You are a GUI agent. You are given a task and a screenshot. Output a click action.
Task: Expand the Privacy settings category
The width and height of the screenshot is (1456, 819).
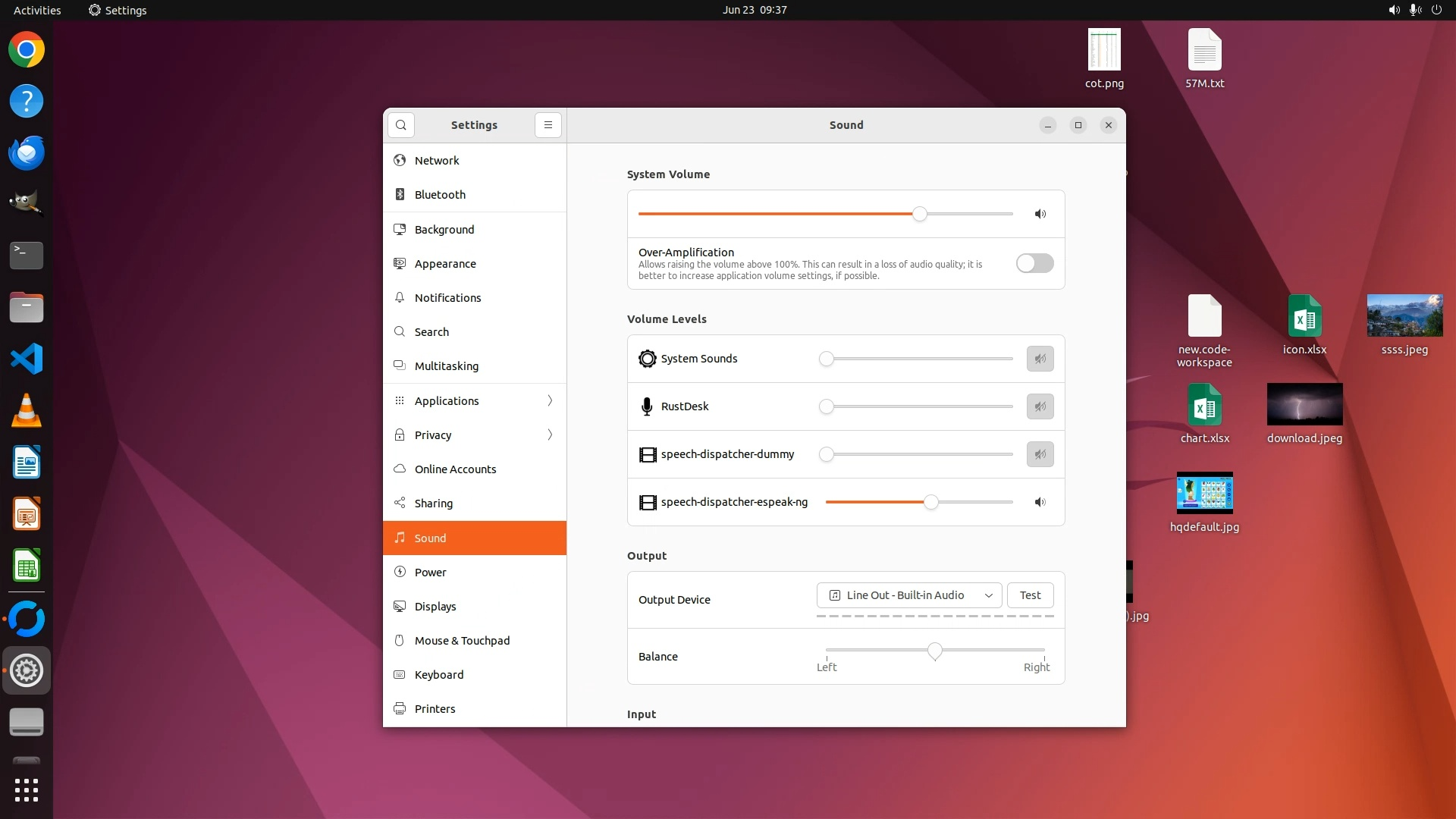coord(475,435)
